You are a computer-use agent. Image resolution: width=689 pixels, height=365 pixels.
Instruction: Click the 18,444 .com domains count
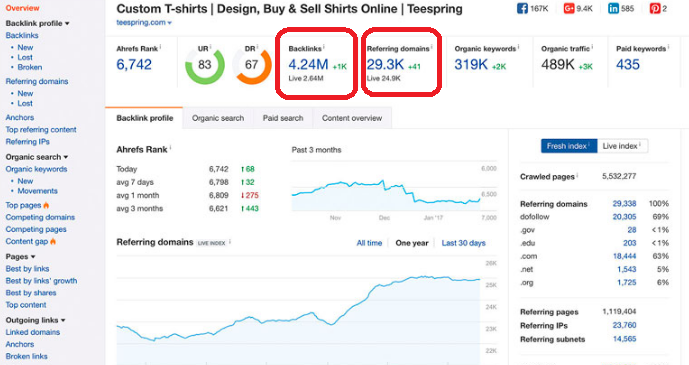[x=624, y=256]
